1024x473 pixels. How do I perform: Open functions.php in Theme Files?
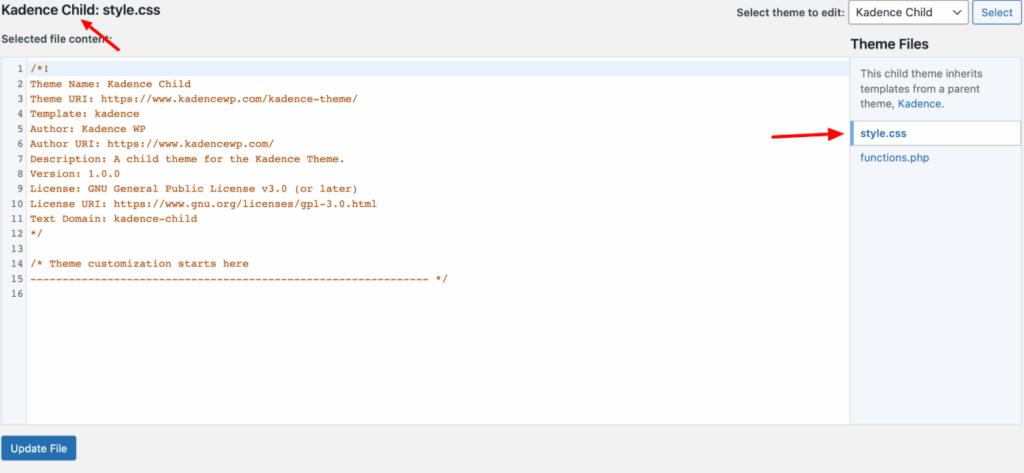[x=894, y=157]
